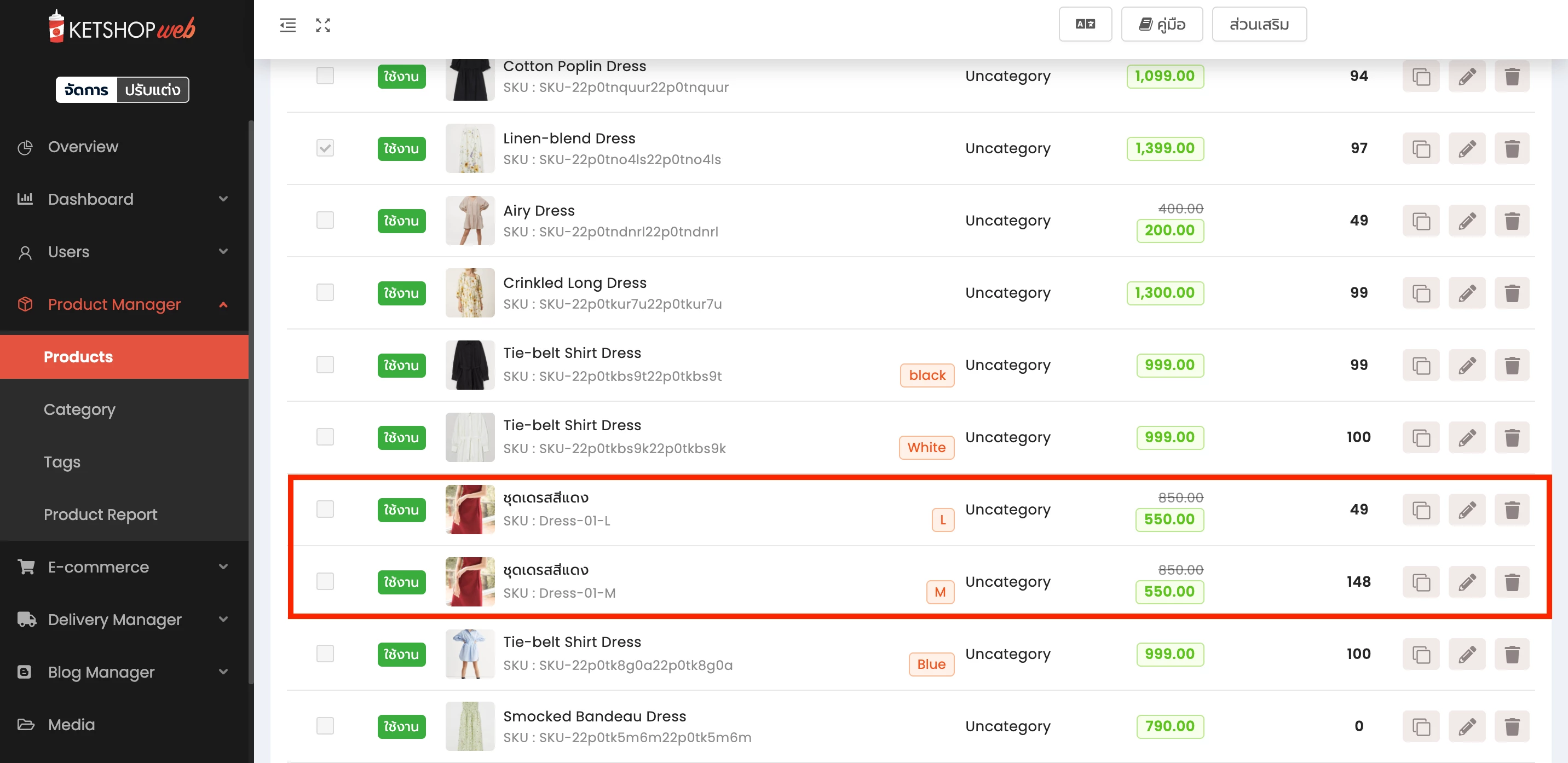Edit the Dress-01-L product
This screenshot has width=1568, height=763.
pyautogui.click(x=1466, y=510)
